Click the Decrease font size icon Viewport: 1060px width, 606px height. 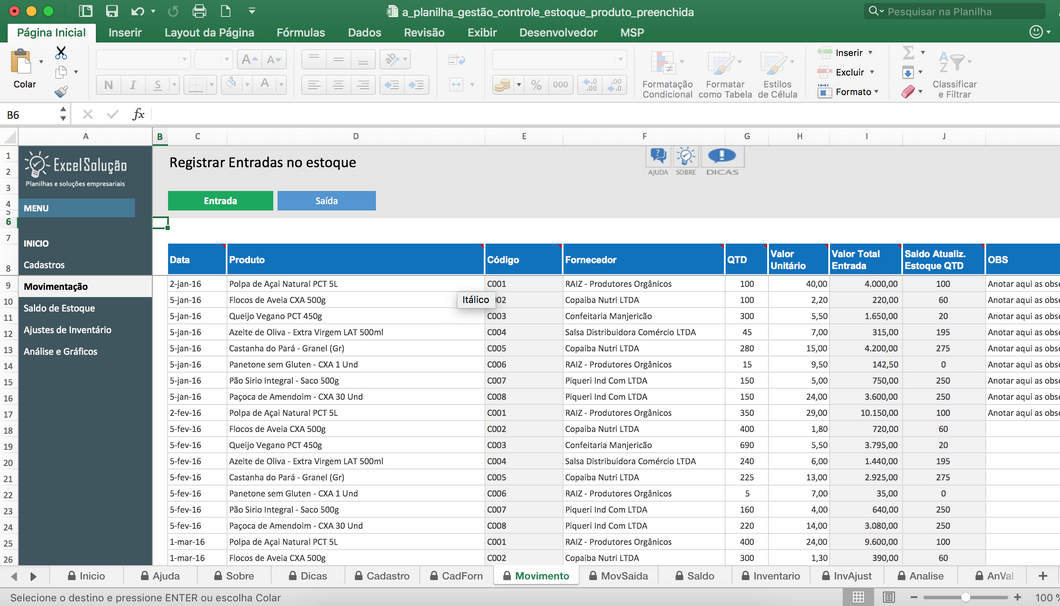click(x=274, y=60)
